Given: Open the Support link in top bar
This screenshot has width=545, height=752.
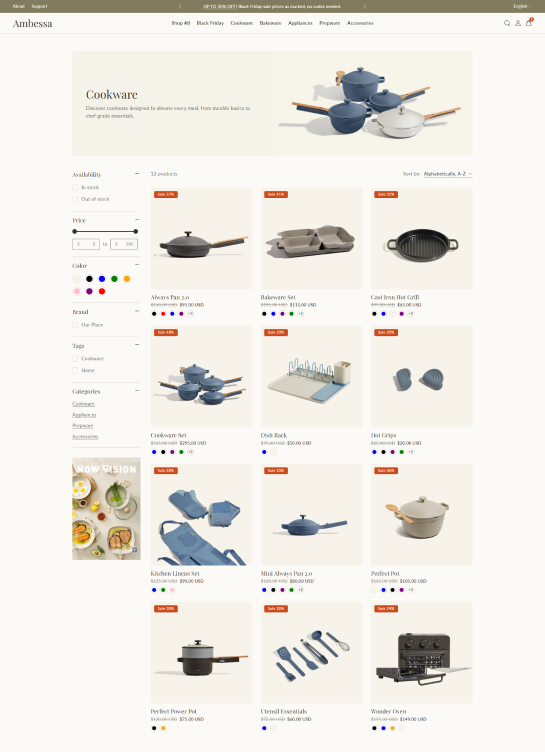Looking at the screenshot, I should [x=39, y=6].
